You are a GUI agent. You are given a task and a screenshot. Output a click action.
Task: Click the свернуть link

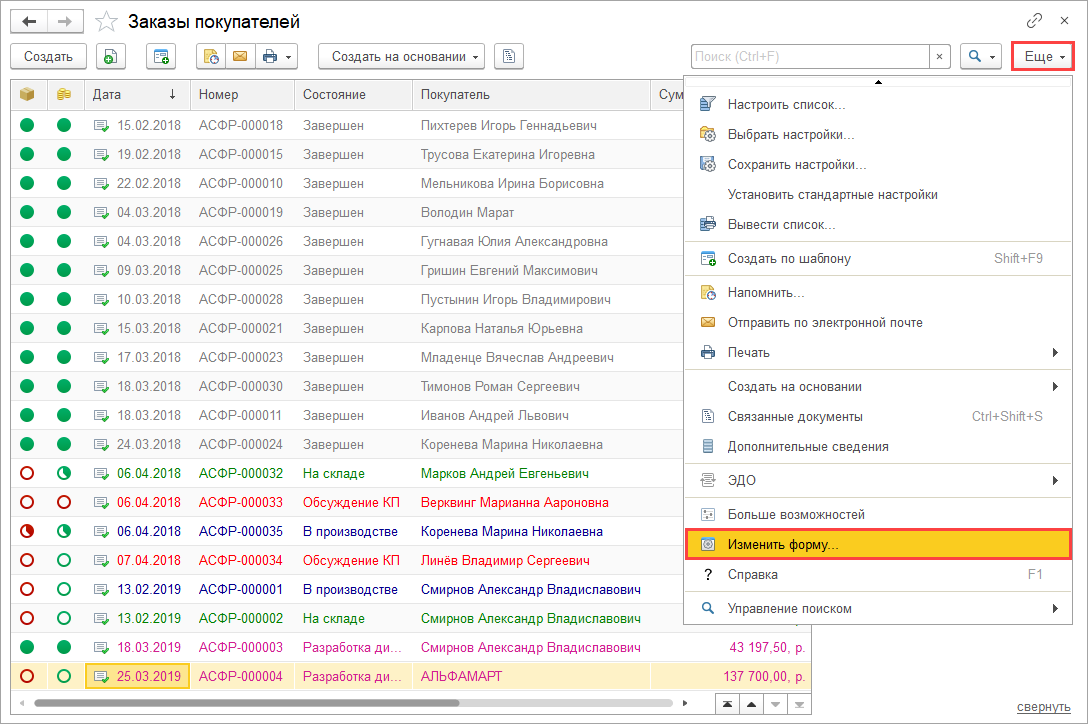1043,707
